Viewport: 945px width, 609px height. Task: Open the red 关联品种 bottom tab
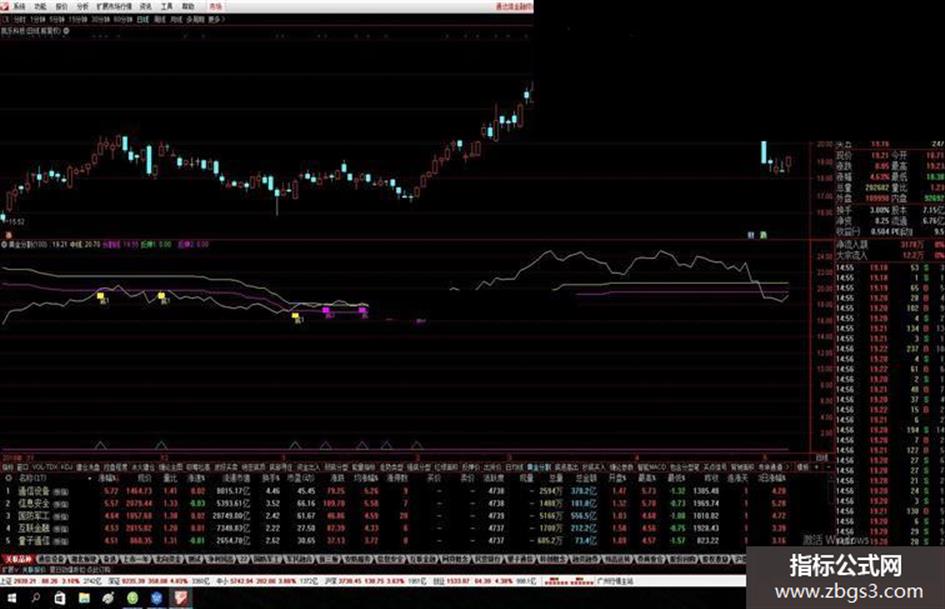coord(18,560)
